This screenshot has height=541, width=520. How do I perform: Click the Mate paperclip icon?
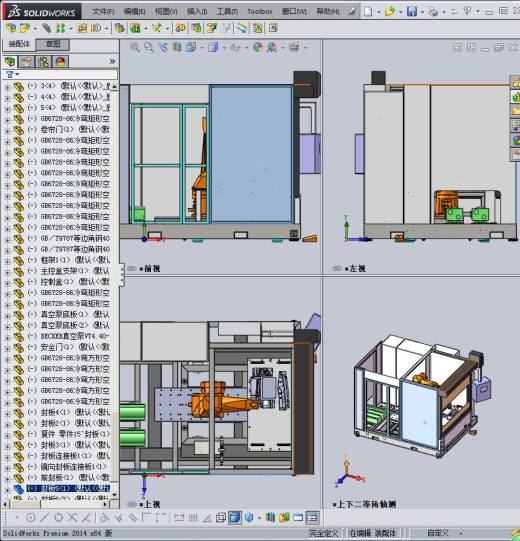tap(47, 28)
